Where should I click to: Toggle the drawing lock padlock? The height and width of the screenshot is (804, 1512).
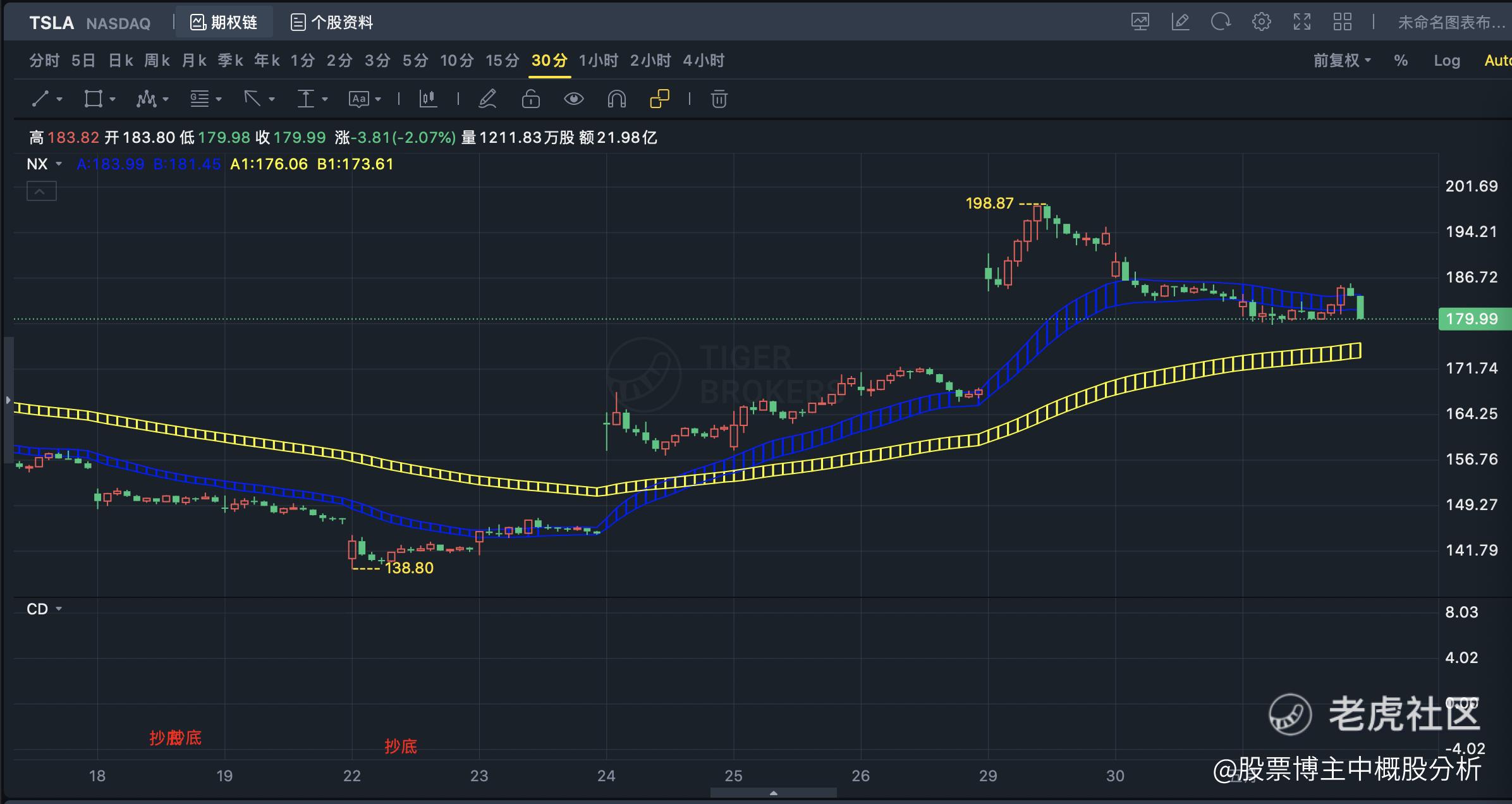(530, 99)
